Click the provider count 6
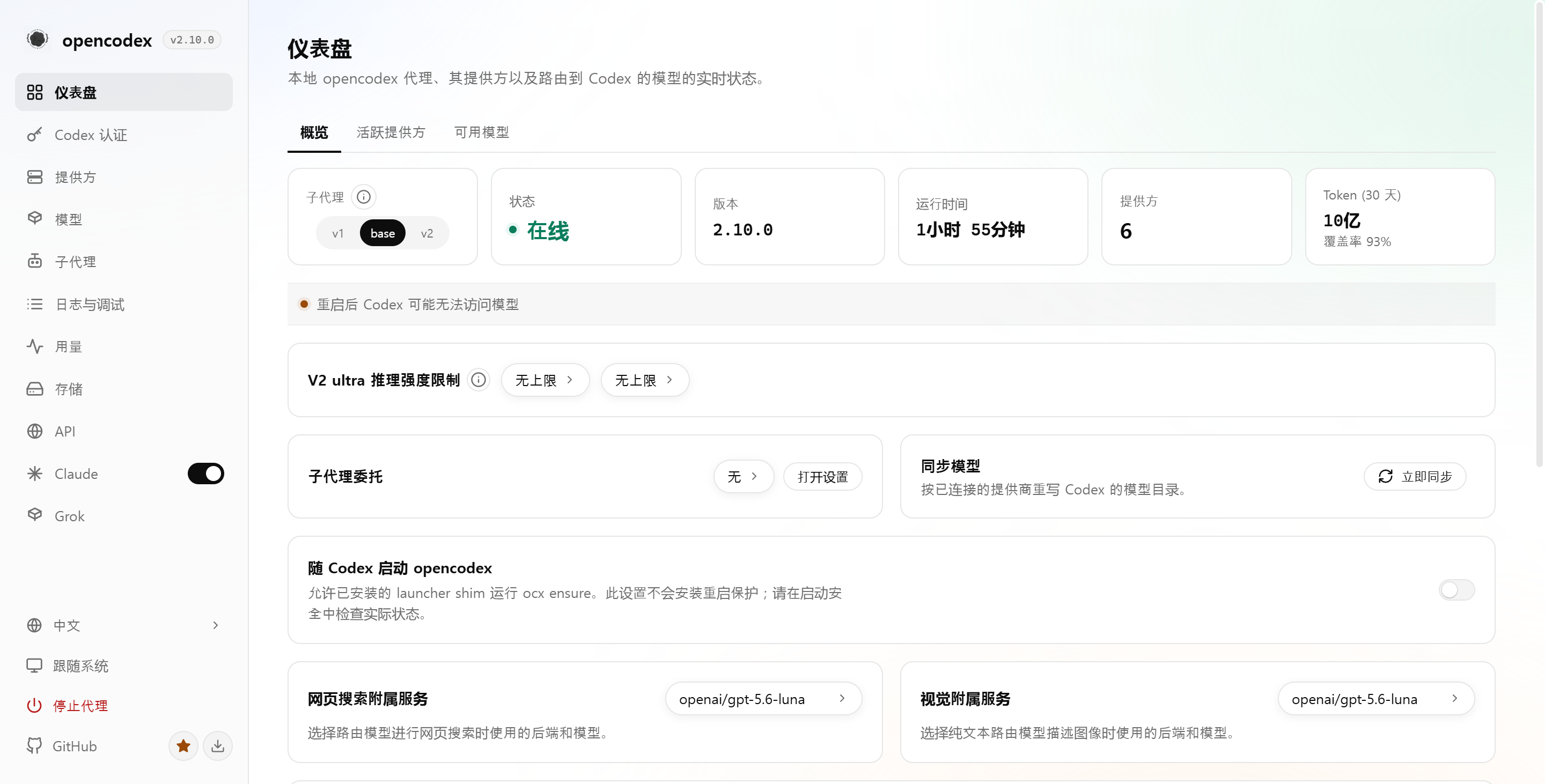Image resolution: width=1545 pixels, height=784 pixels. (x=1126, y=231)
